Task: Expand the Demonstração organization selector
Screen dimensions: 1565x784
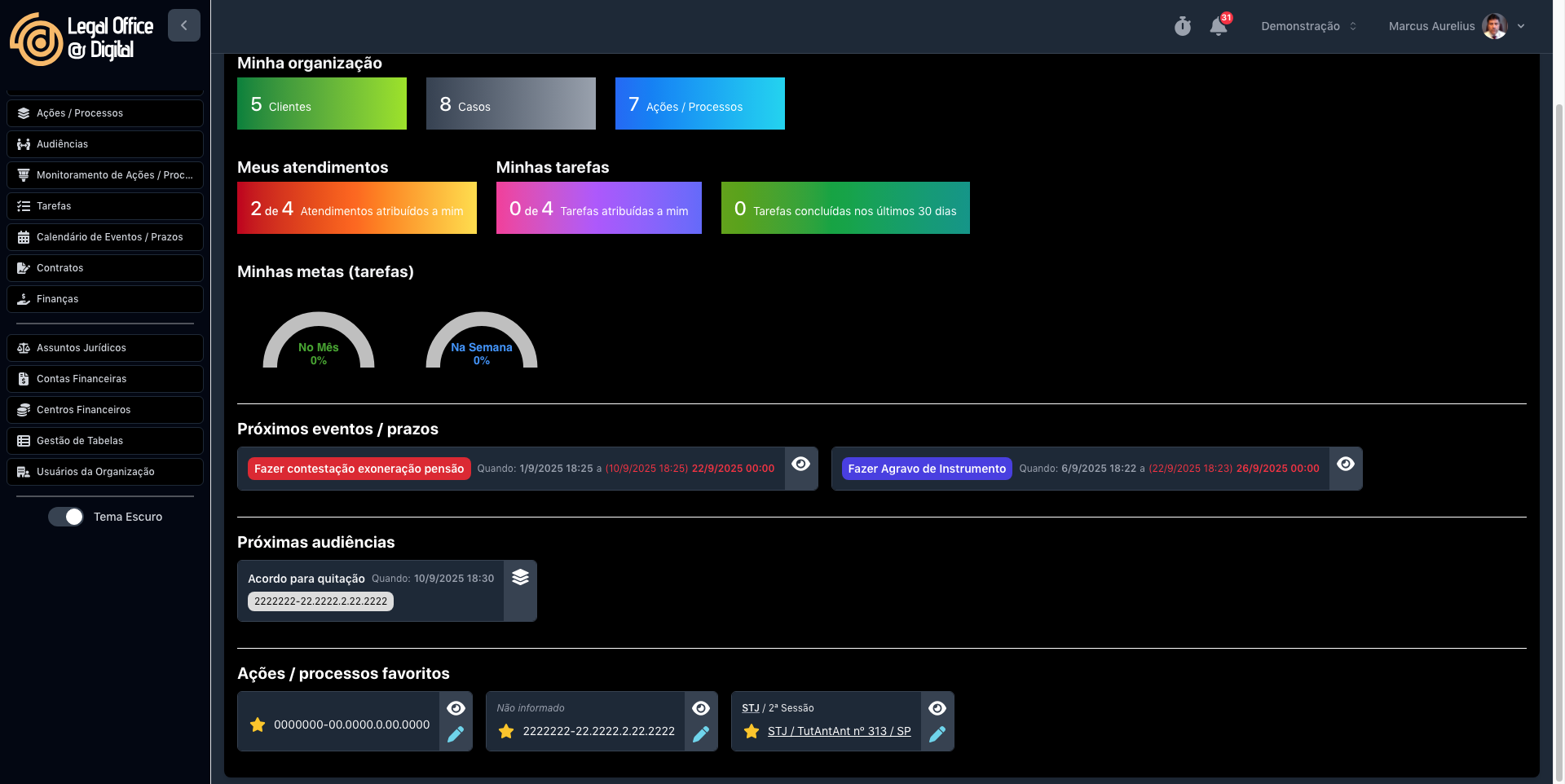Action: click(x=1308, y=26)
